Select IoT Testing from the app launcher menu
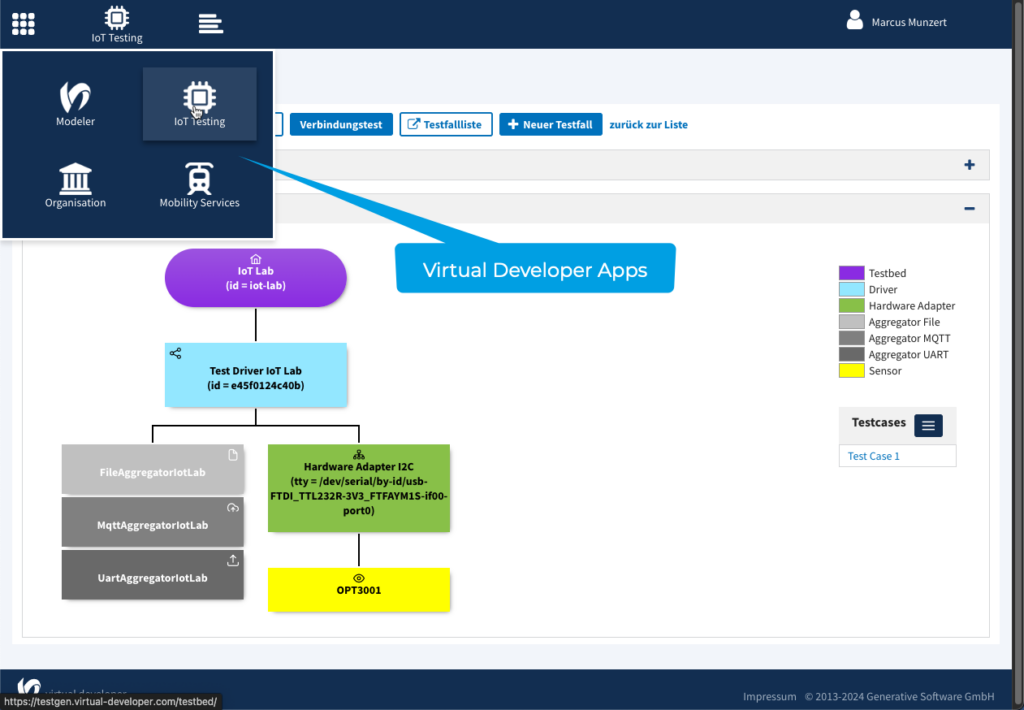 point(199,100)
